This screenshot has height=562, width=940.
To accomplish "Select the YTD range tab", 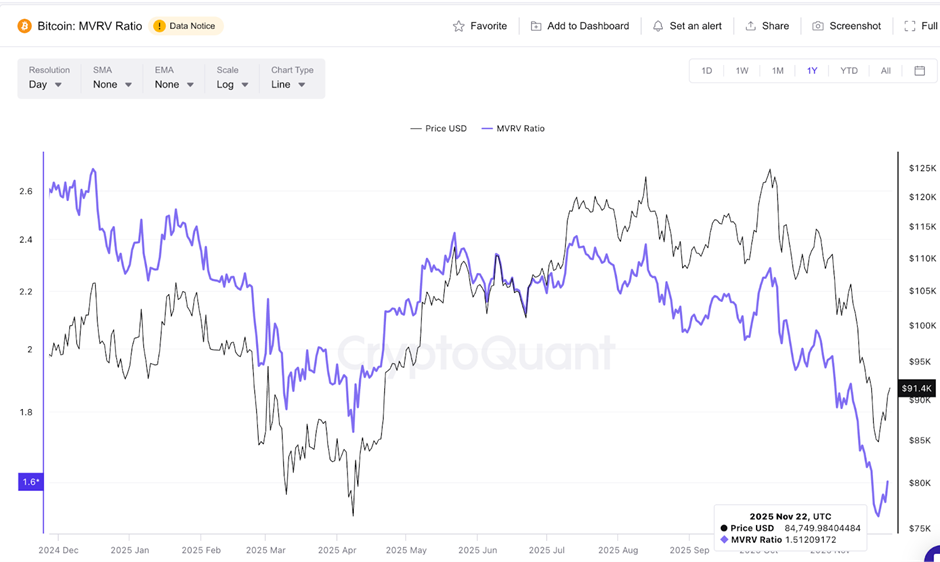I will point(848,71).
